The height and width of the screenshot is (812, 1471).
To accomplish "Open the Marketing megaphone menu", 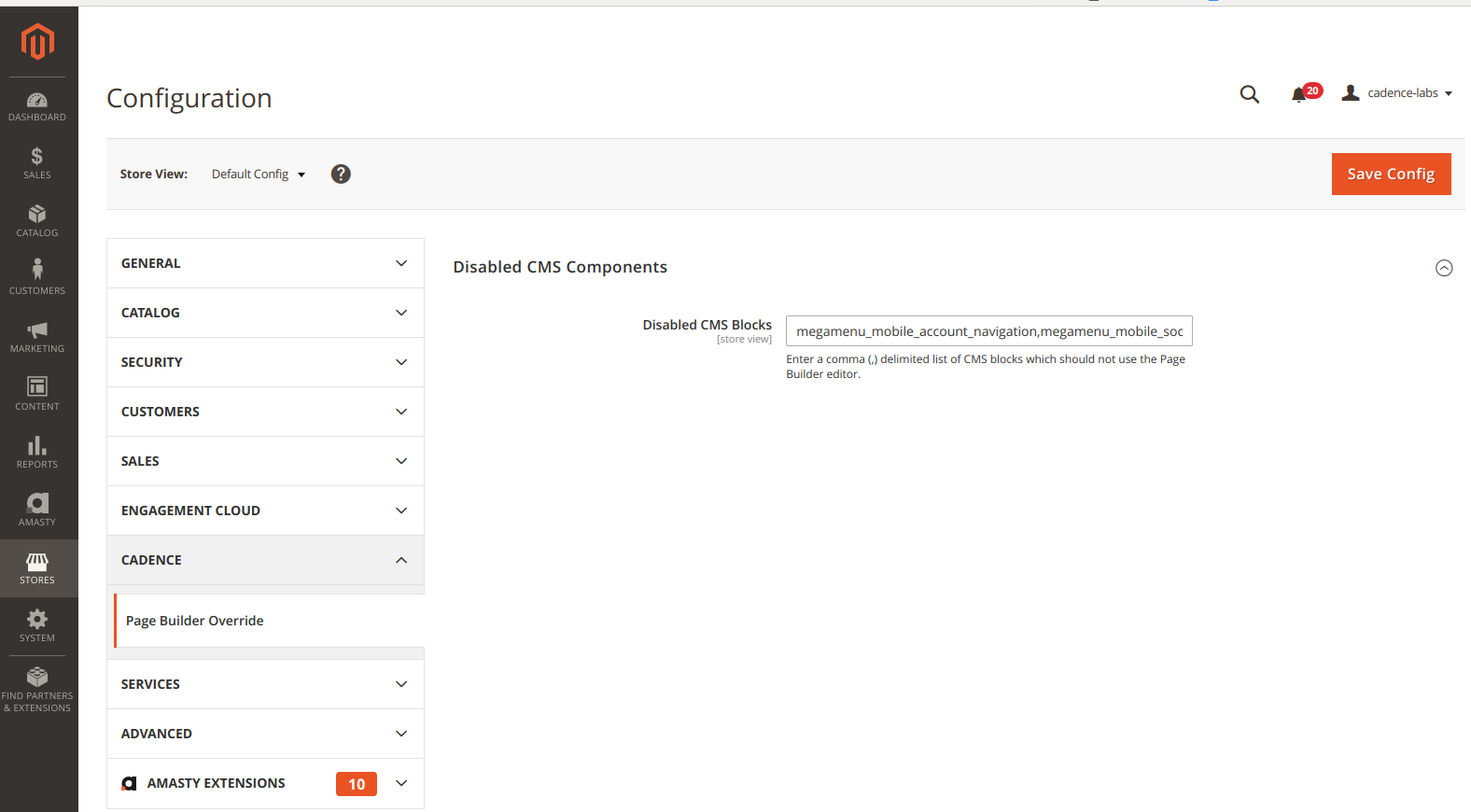I will click(37, 337).
